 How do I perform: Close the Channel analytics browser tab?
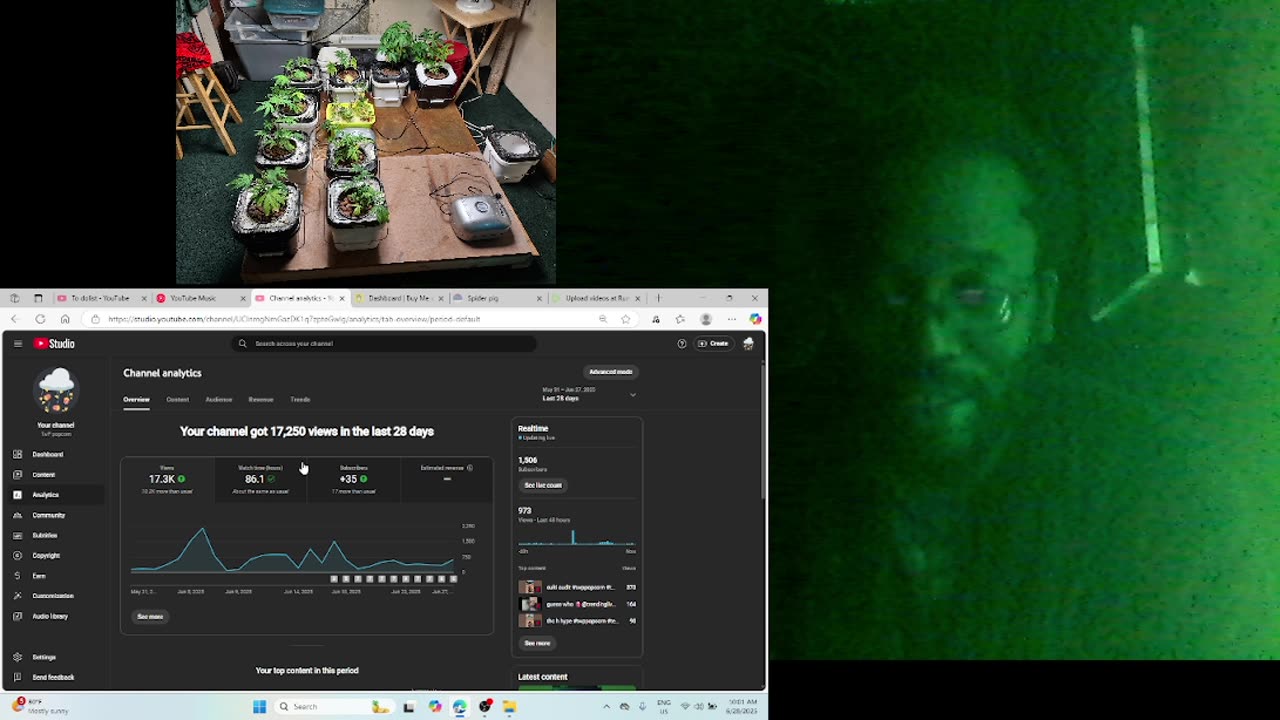[342, 298]
